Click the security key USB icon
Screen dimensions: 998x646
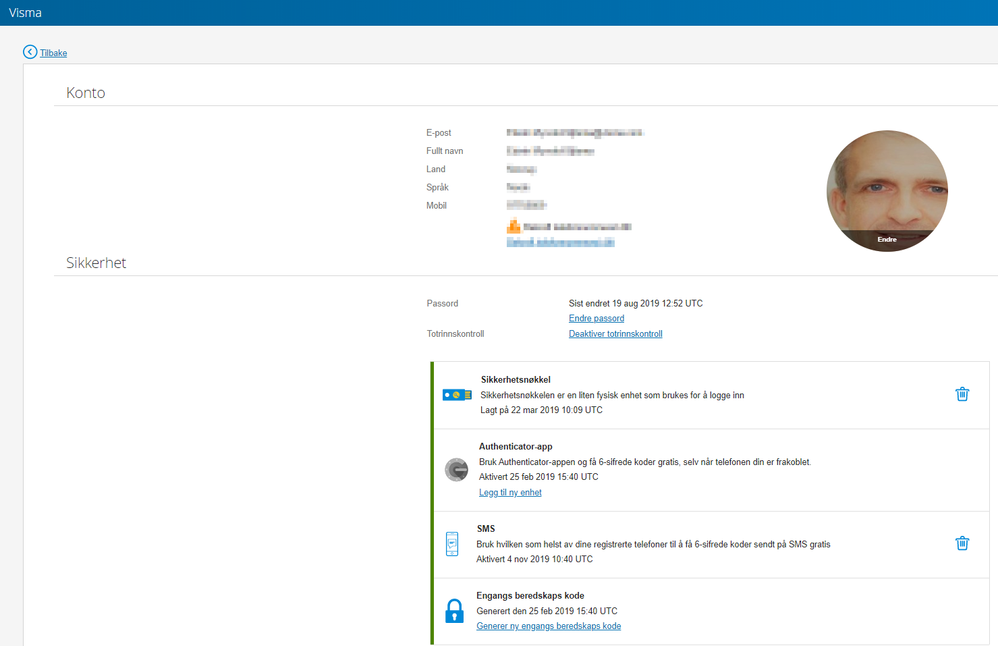pos(457,395)
